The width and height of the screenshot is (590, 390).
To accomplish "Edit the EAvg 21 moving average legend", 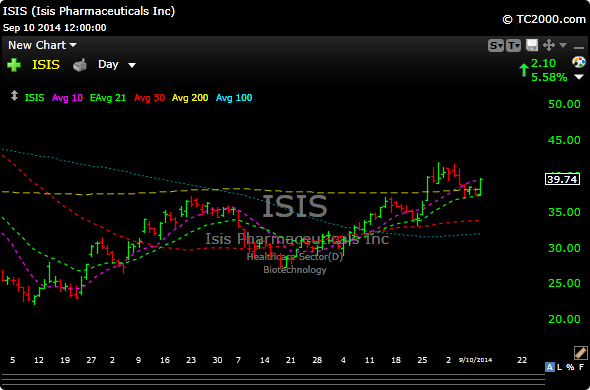I will [x=108, y=98].
